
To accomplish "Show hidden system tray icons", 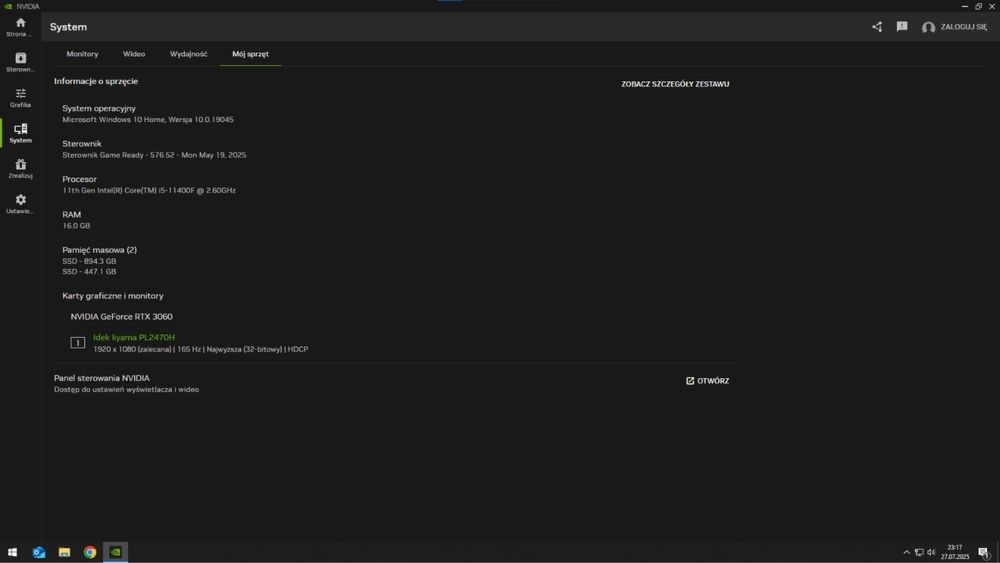I will point(906,552).
